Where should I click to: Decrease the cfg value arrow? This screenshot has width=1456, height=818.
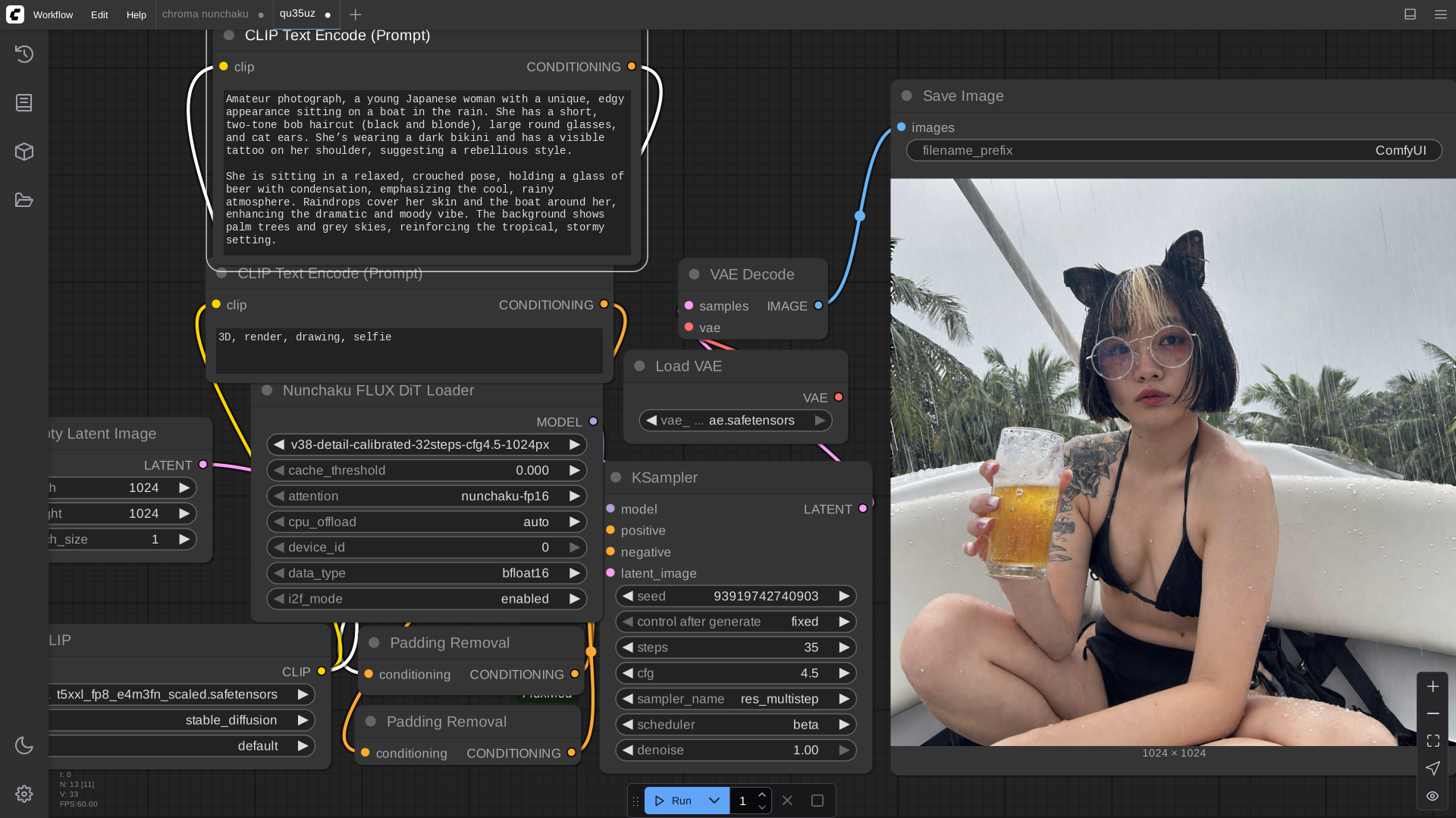(627, 672)
